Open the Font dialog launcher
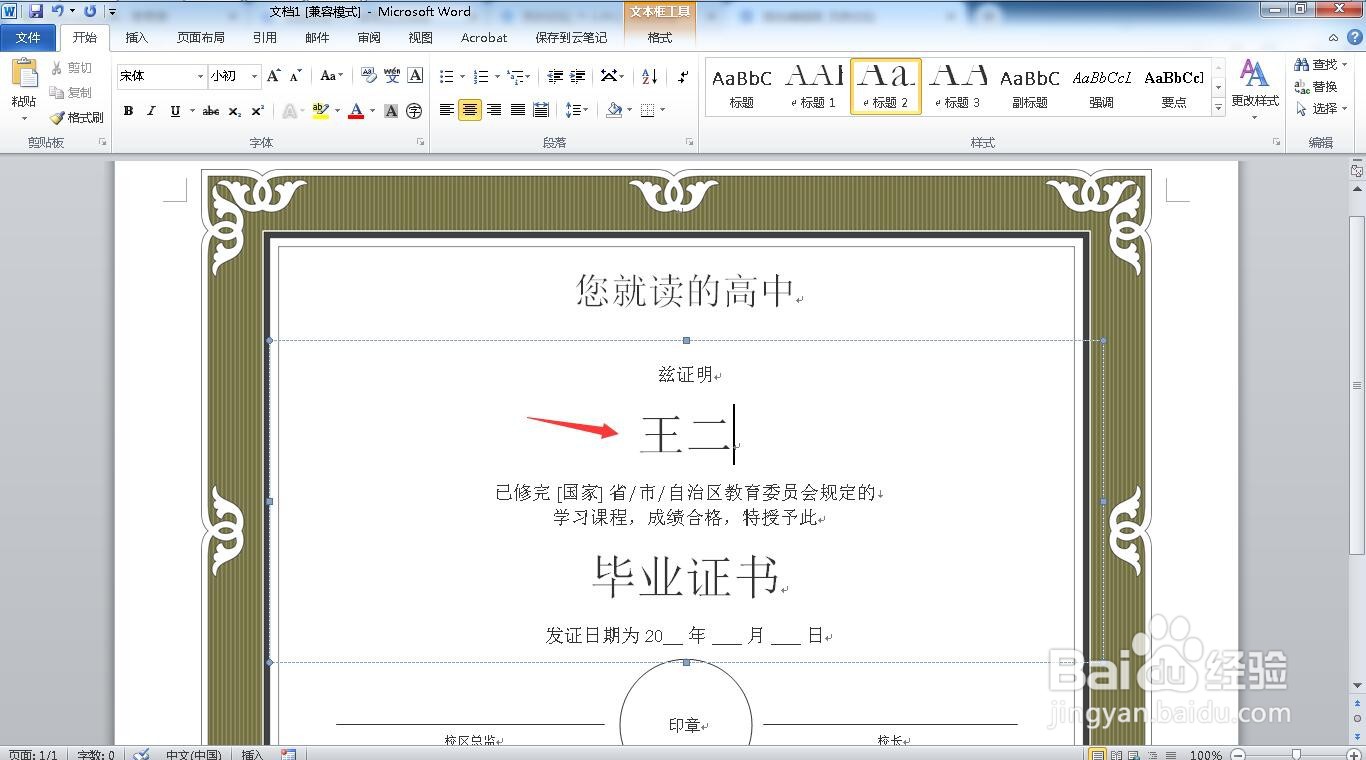1366x760 pixels. (420, 143)
